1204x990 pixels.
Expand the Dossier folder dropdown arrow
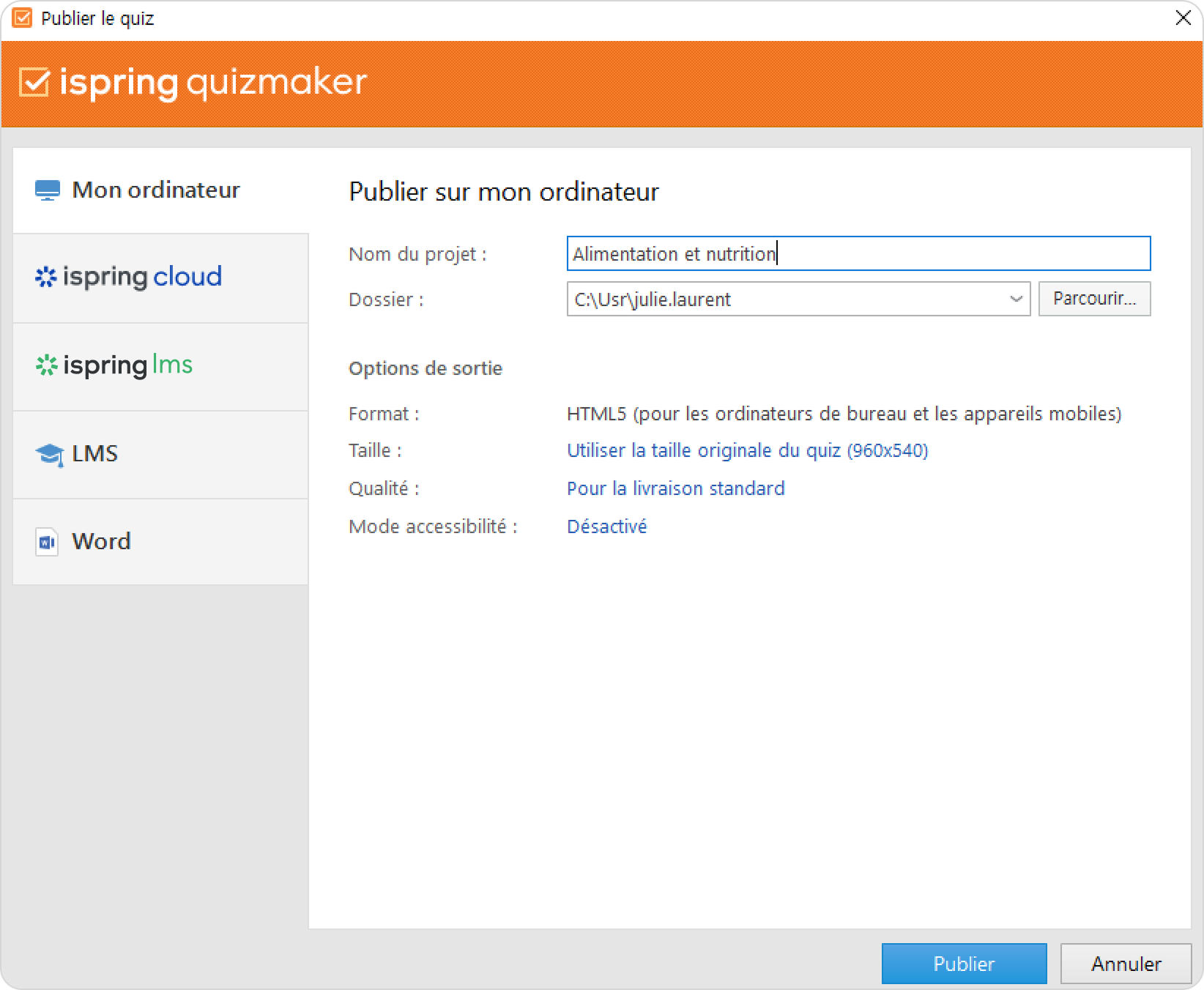click(x=1016, y=299)
